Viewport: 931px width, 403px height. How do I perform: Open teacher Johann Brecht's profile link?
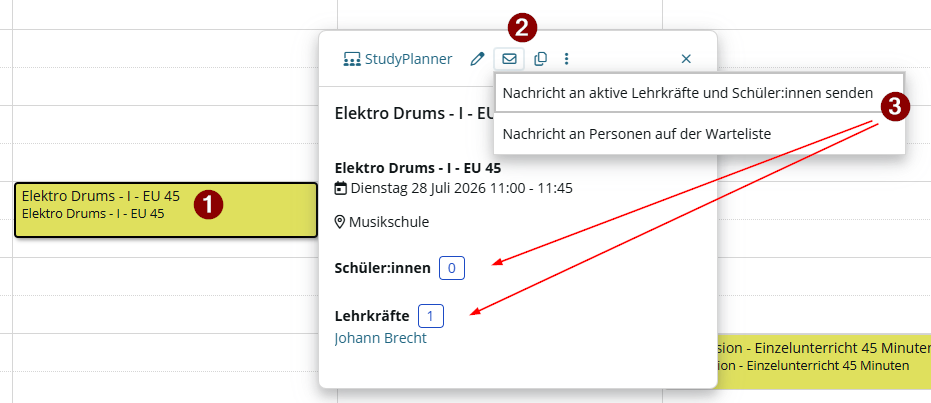coord(381,338)
